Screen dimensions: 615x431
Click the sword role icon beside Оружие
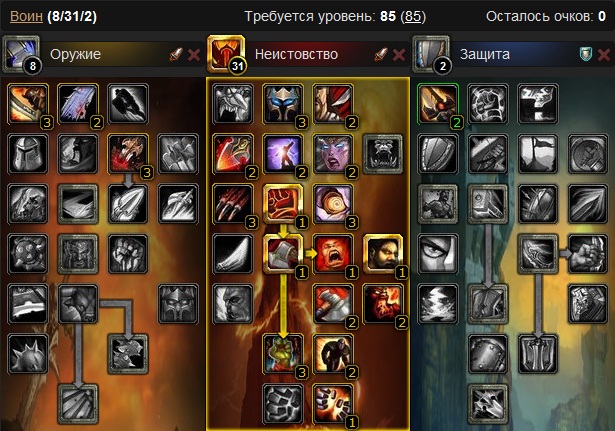(176, 55)
